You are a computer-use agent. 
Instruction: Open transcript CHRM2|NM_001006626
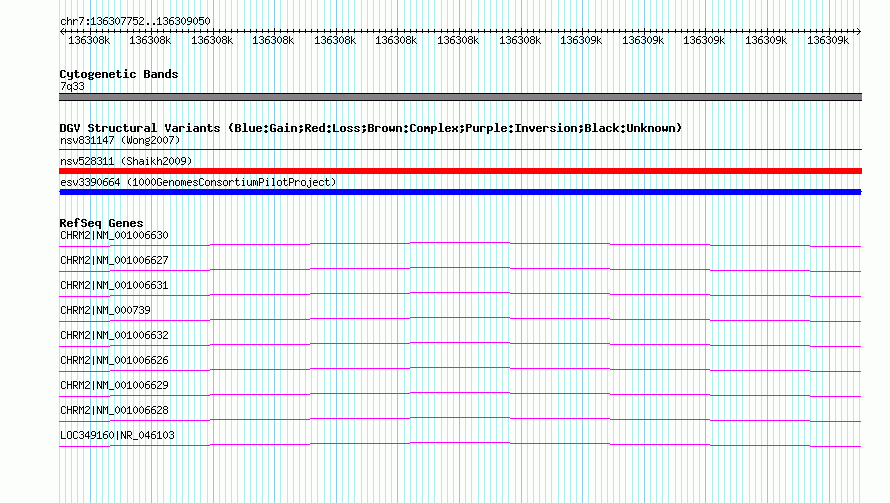click(x=114, y=360)
